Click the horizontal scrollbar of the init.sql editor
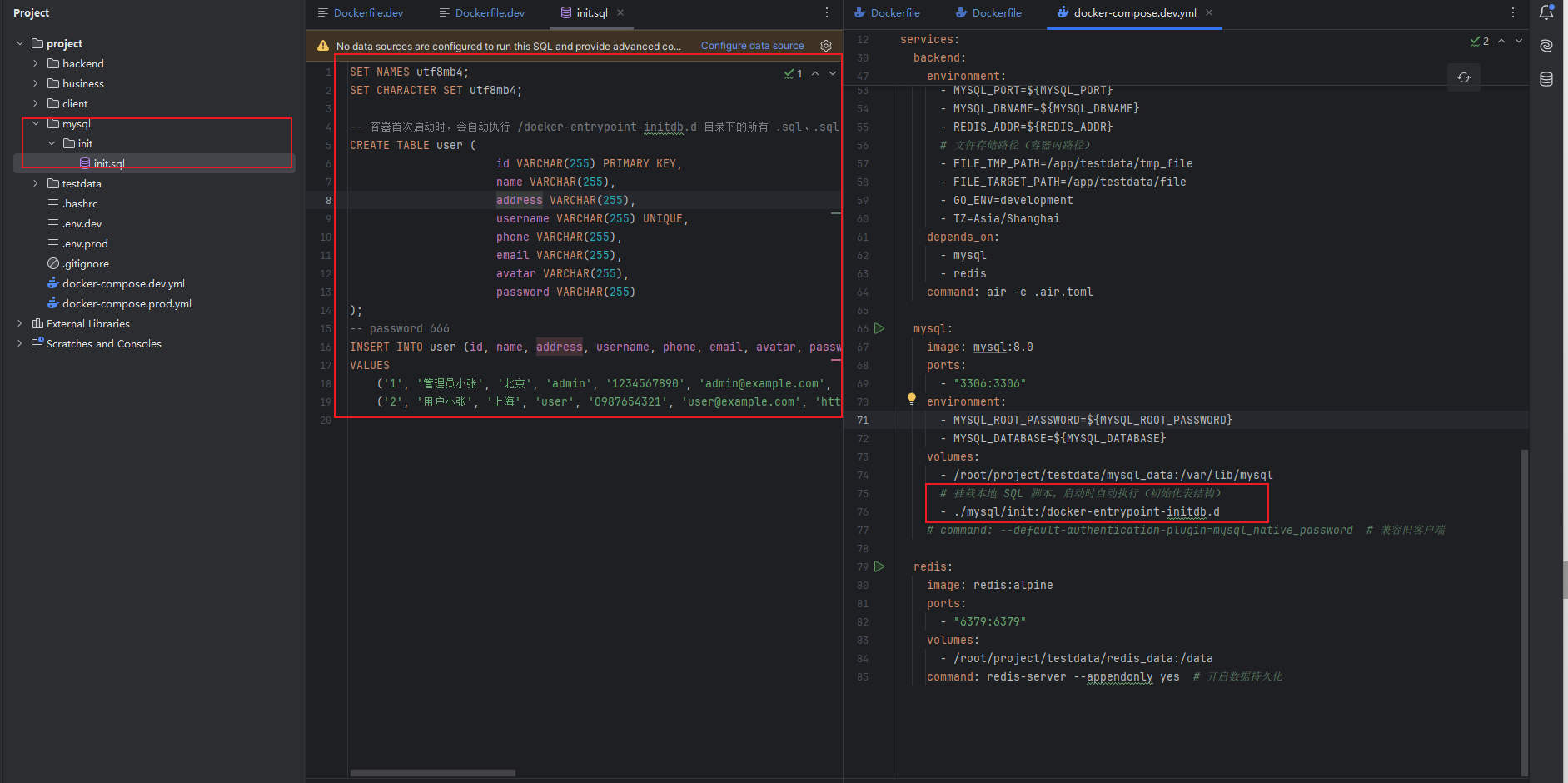 [432, 773]
